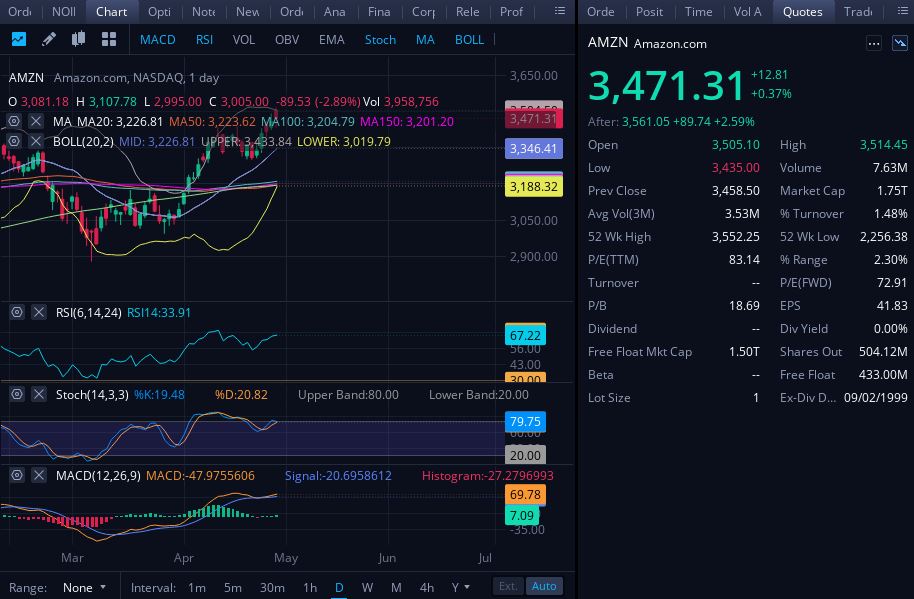Activate the drawing pencil tool
Viewport: 914px width, 599px height.
click(x=49, y=39)
